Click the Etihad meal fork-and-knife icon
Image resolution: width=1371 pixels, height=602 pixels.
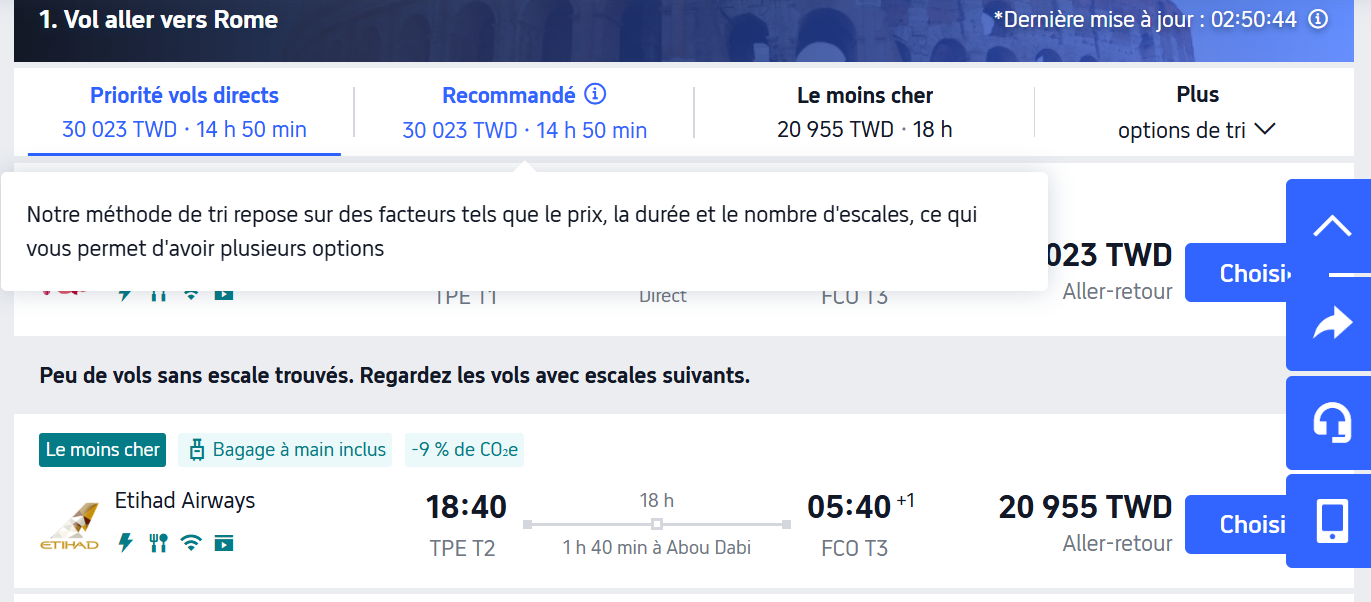coord(157,543)
